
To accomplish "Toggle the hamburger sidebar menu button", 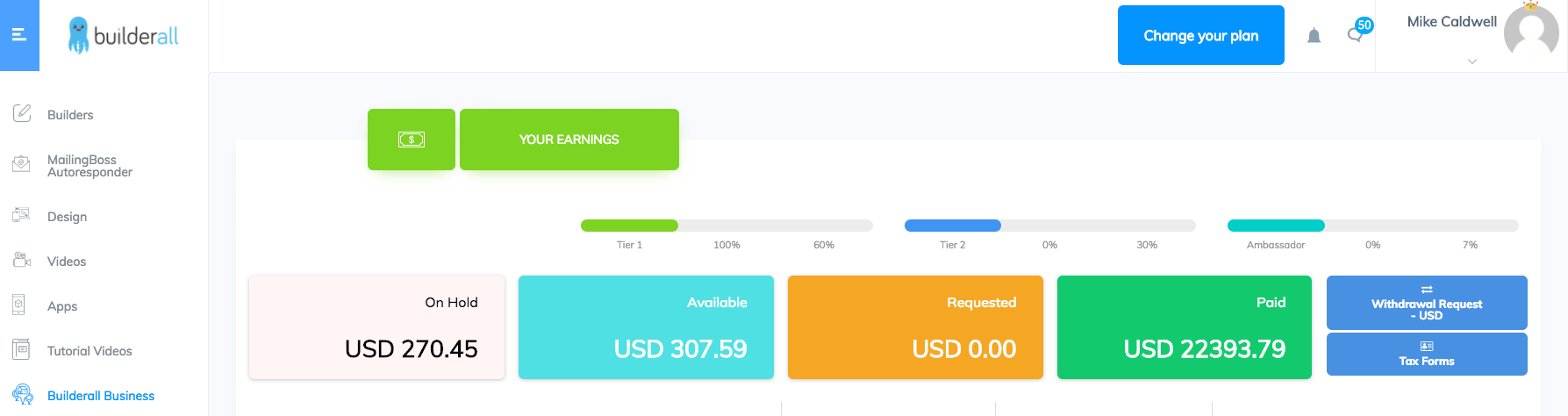I will coord(19,35).
